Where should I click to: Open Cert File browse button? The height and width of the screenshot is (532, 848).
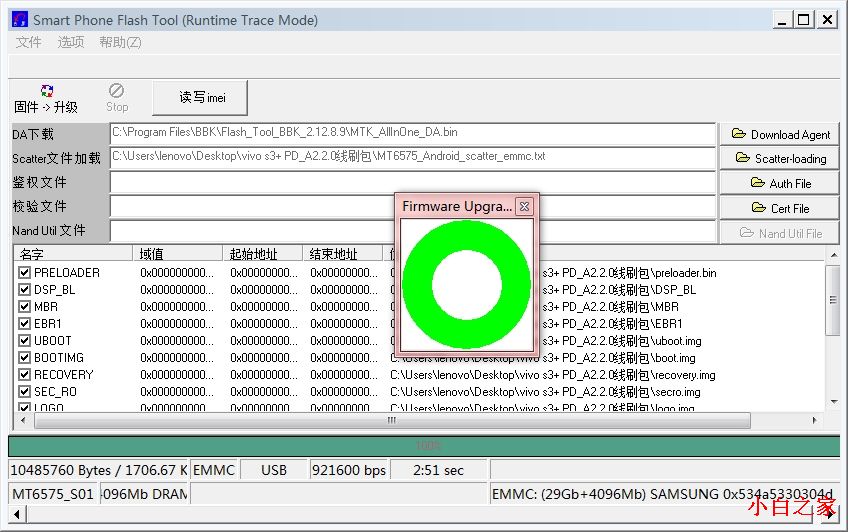[x=779, y=208]
